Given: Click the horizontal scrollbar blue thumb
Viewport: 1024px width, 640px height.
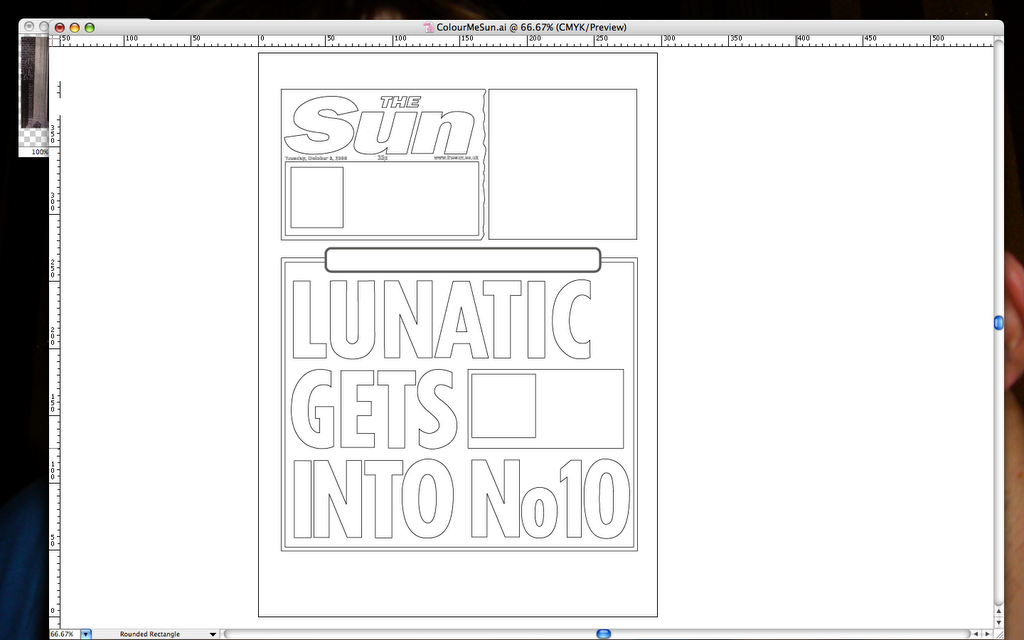Looking at the screenshot, I should point(603,633).
